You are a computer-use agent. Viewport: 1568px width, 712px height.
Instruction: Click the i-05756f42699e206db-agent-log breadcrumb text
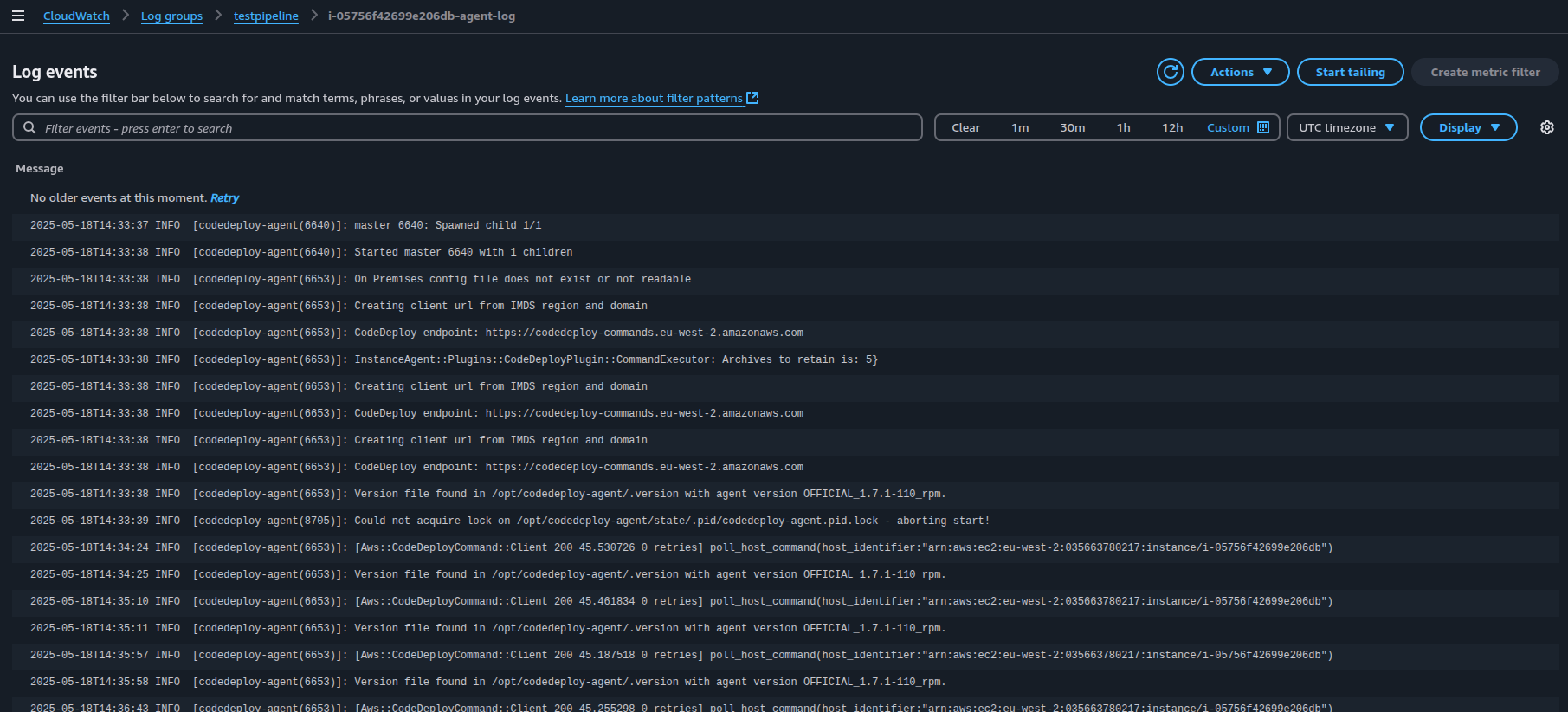tap(421, 16)
